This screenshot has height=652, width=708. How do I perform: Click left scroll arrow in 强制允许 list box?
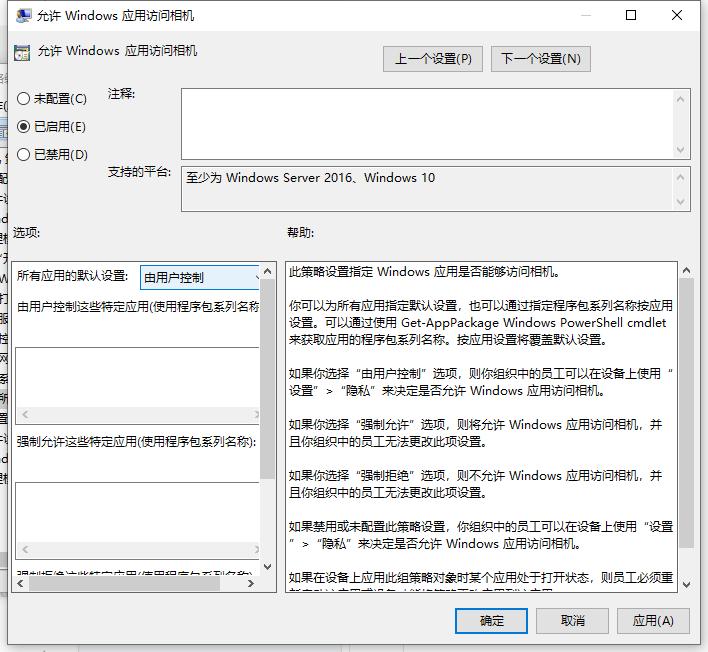[x=25, y=550]
